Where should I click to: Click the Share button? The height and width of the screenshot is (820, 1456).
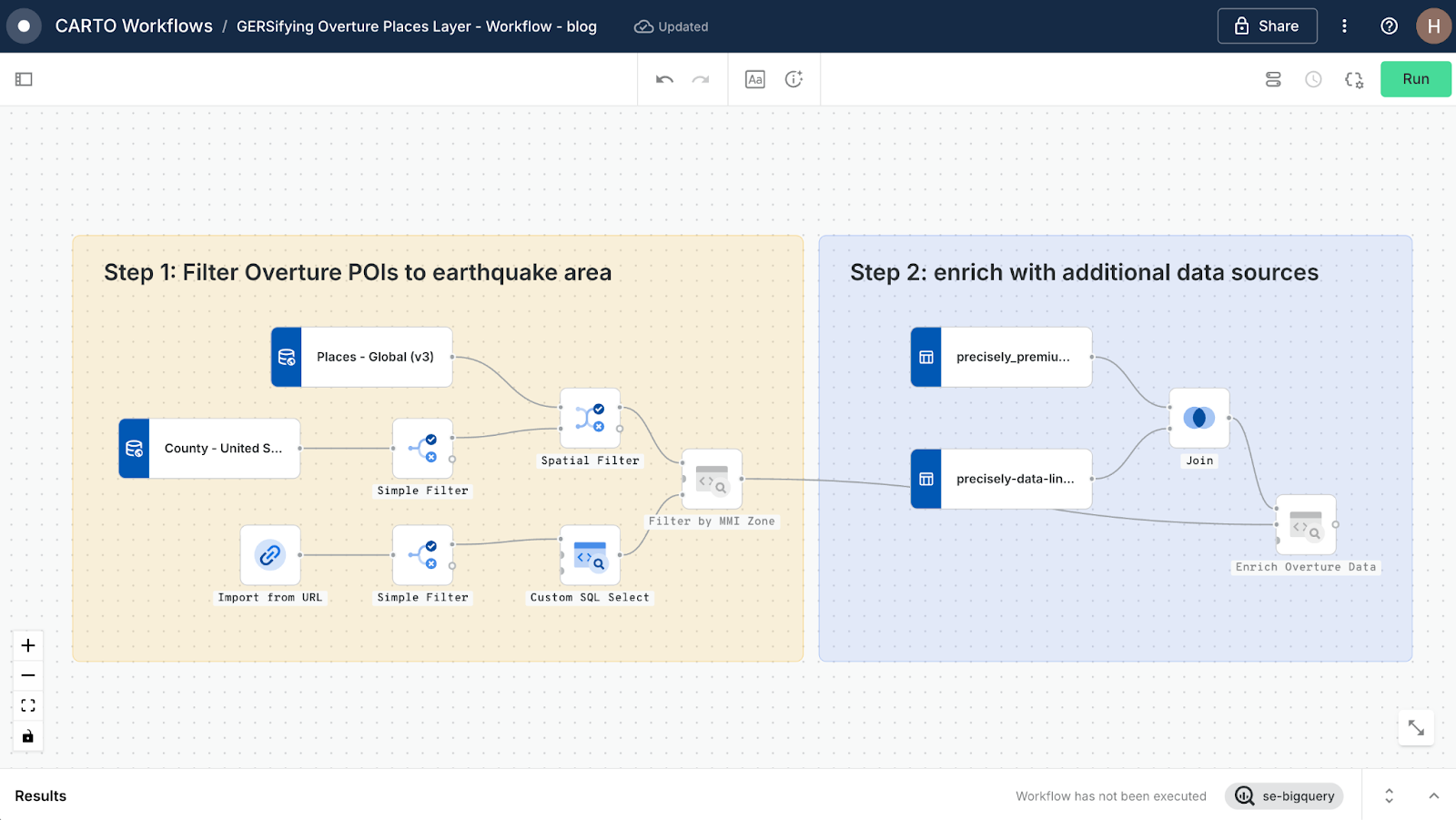click(1267, 26)
